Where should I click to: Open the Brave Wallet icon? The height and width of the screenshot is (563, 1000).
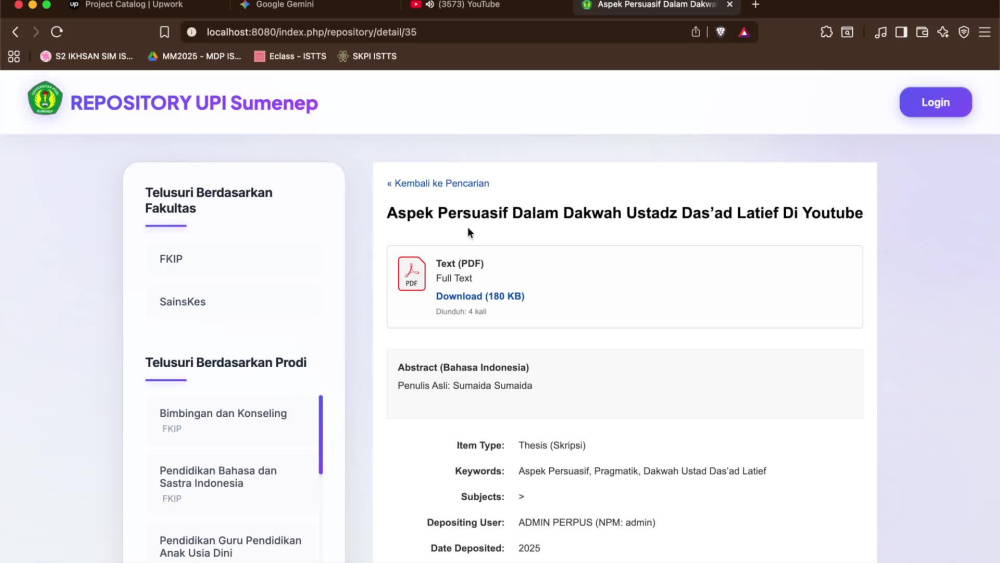922,32
